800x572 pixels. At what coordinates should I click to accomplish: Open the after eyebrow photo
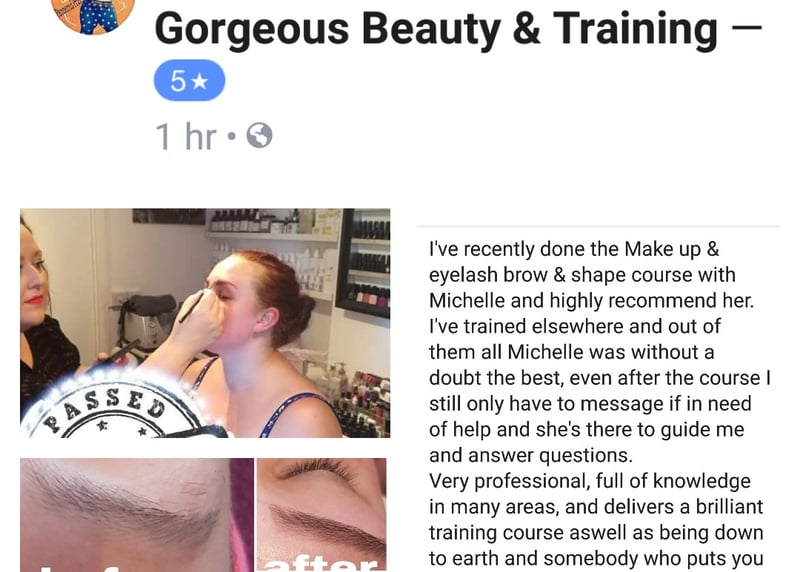321,515
